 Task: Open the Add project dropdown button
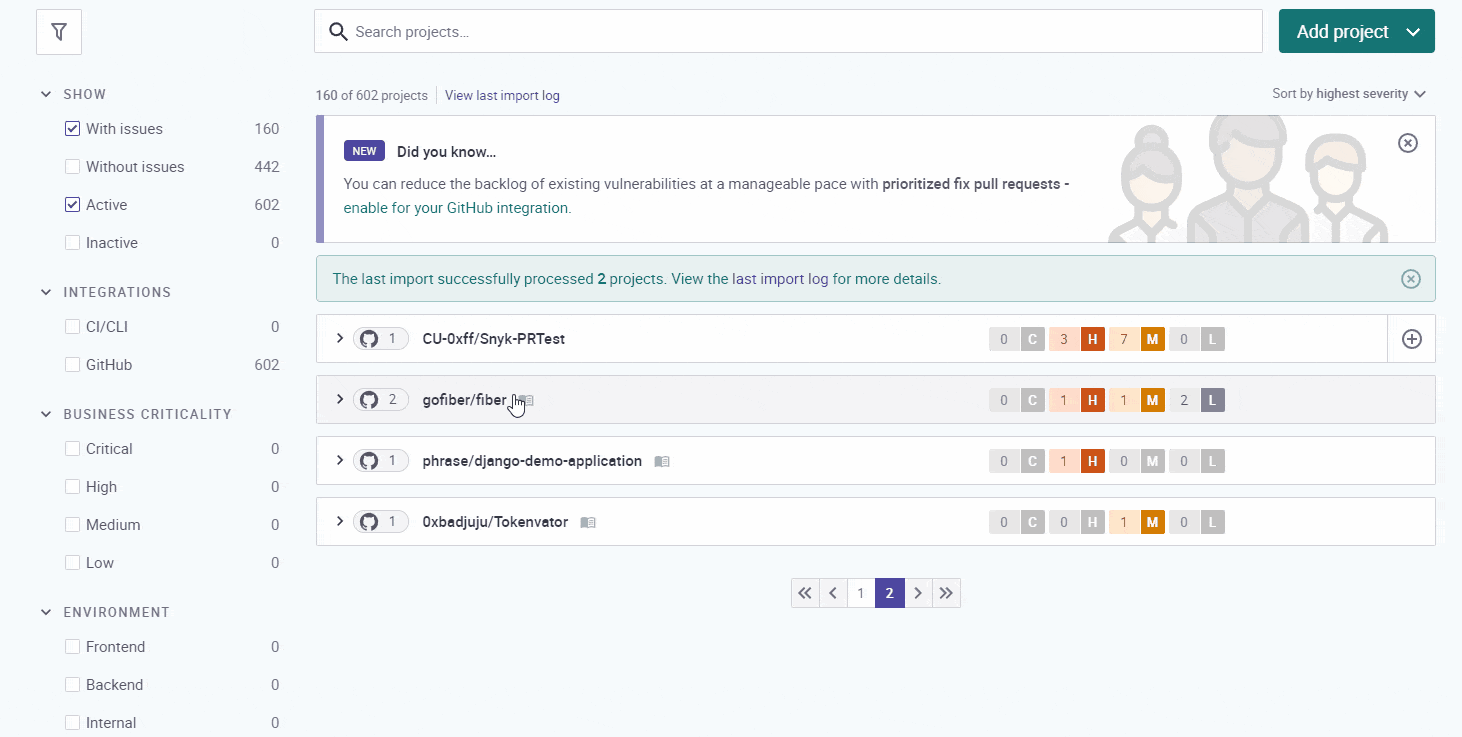(1356, 32)
